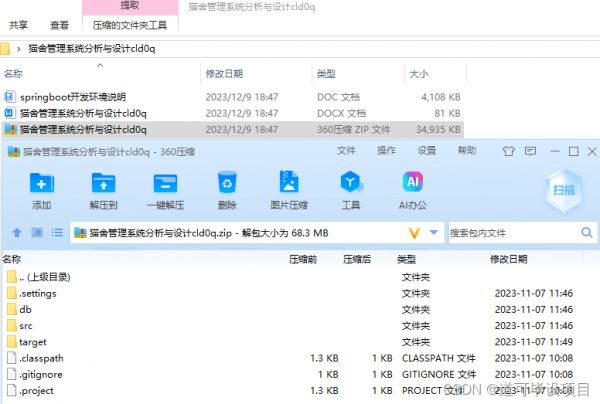Open the skin (shirt) icon in title bar
600x404 pixels.
(508, 152)
